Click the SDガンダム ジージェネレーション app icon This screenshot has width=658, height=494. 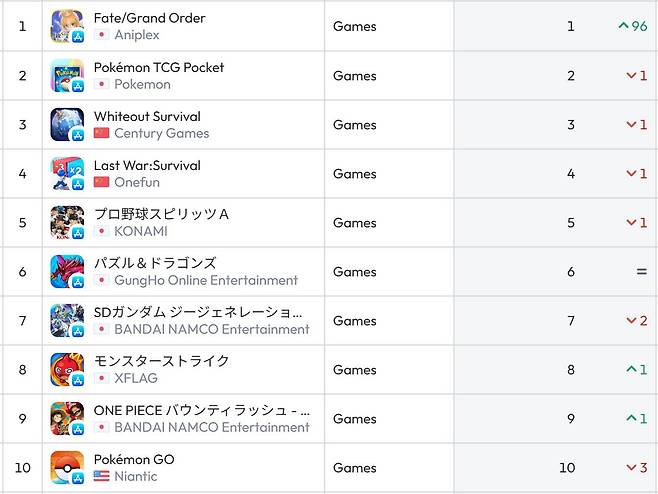67,320
